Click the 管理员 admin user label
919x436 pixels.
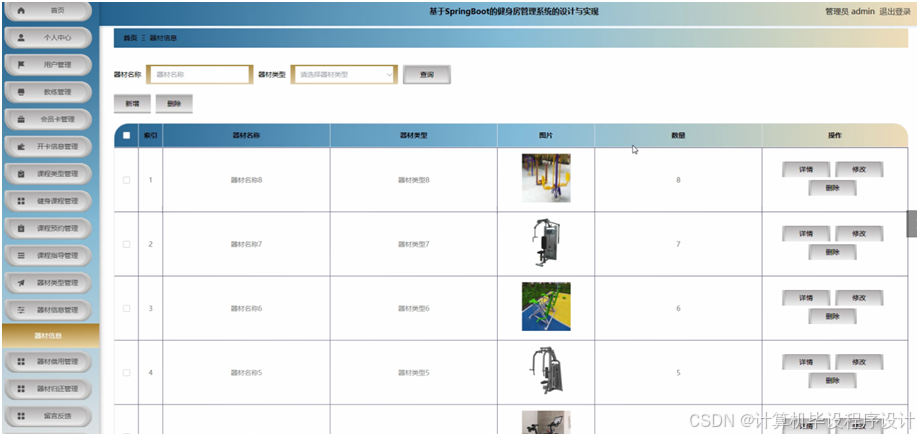(850, 11)
